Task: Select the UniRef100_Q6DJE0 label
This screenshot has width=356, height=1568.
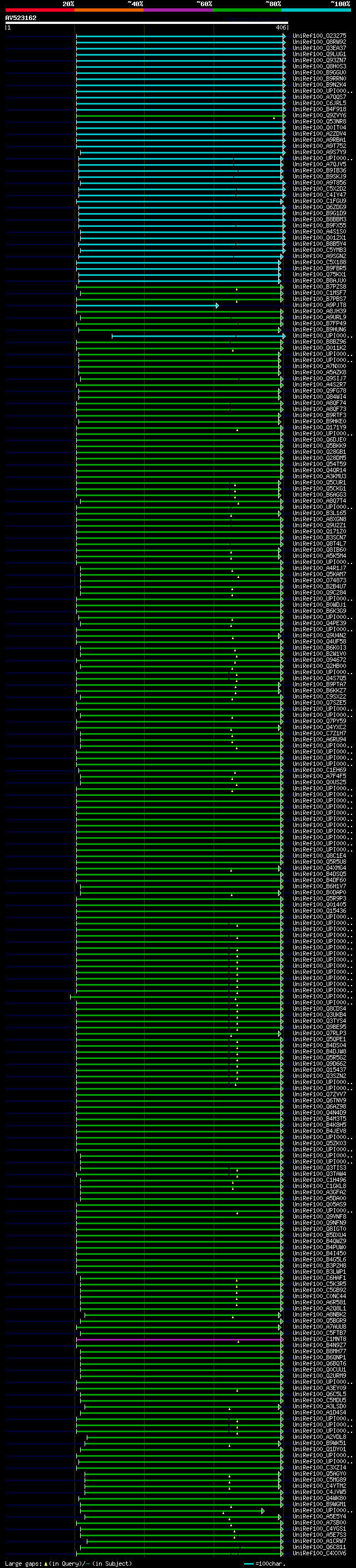Action: [319, 439]
